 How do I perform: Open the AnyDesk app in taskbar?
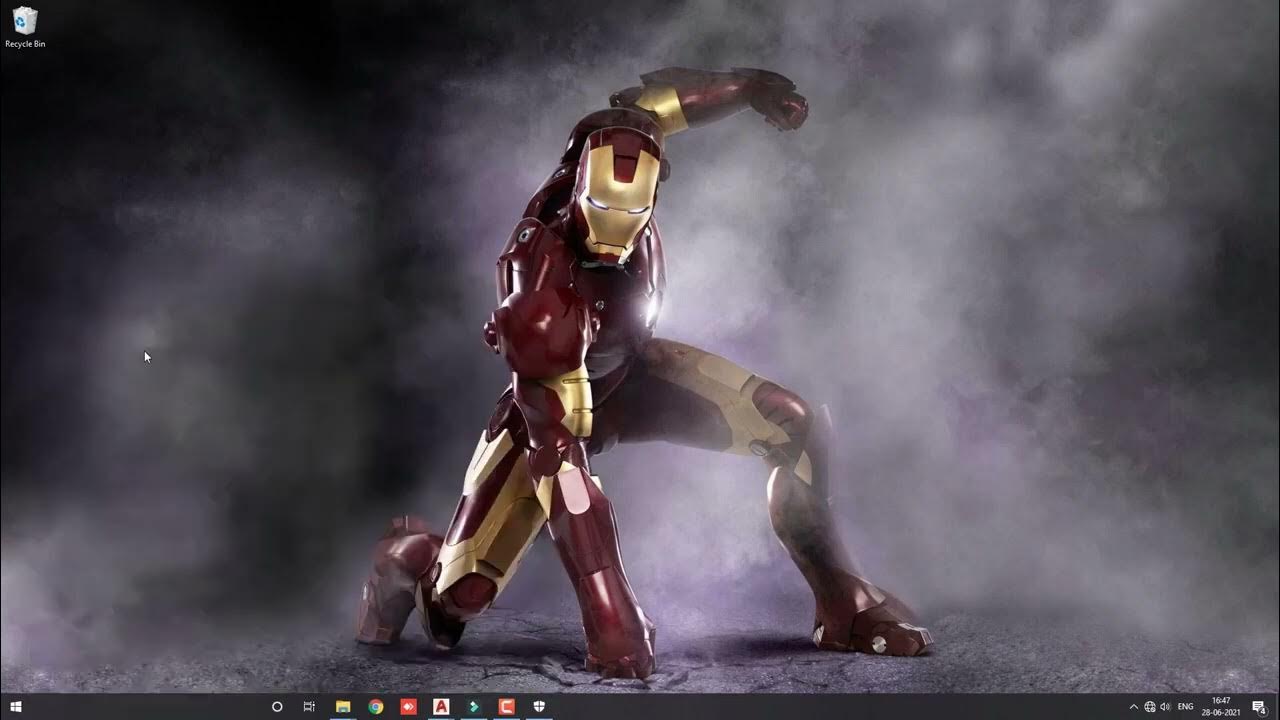point(408,706)
